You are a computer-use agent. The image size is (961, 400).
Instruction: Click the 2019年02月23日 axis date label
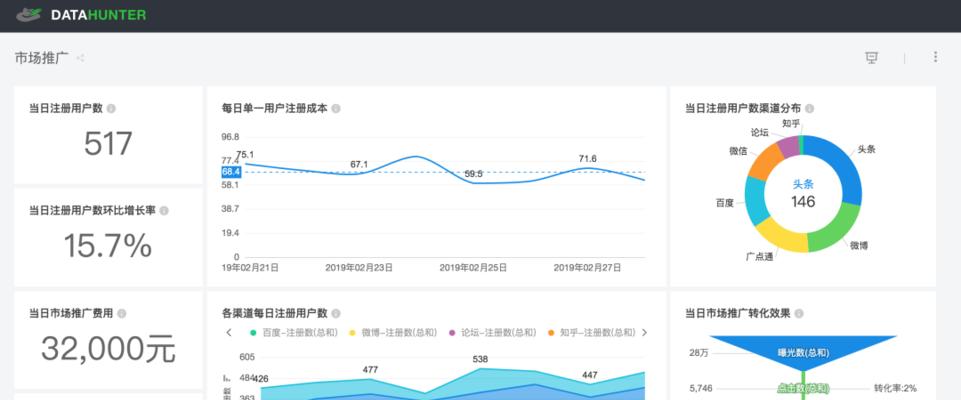[x=359, y=268]
